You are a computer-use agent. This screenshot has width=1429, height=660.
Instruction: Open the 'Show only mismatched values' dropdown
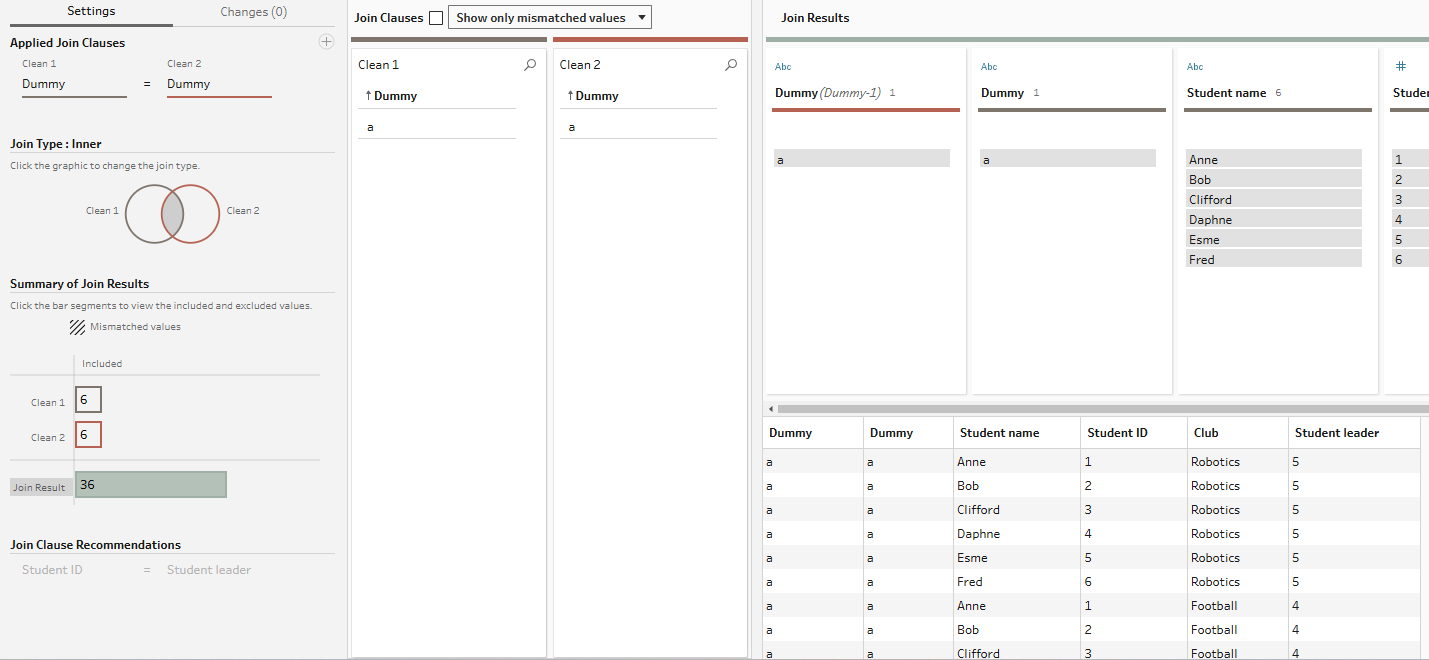[550, 18]
